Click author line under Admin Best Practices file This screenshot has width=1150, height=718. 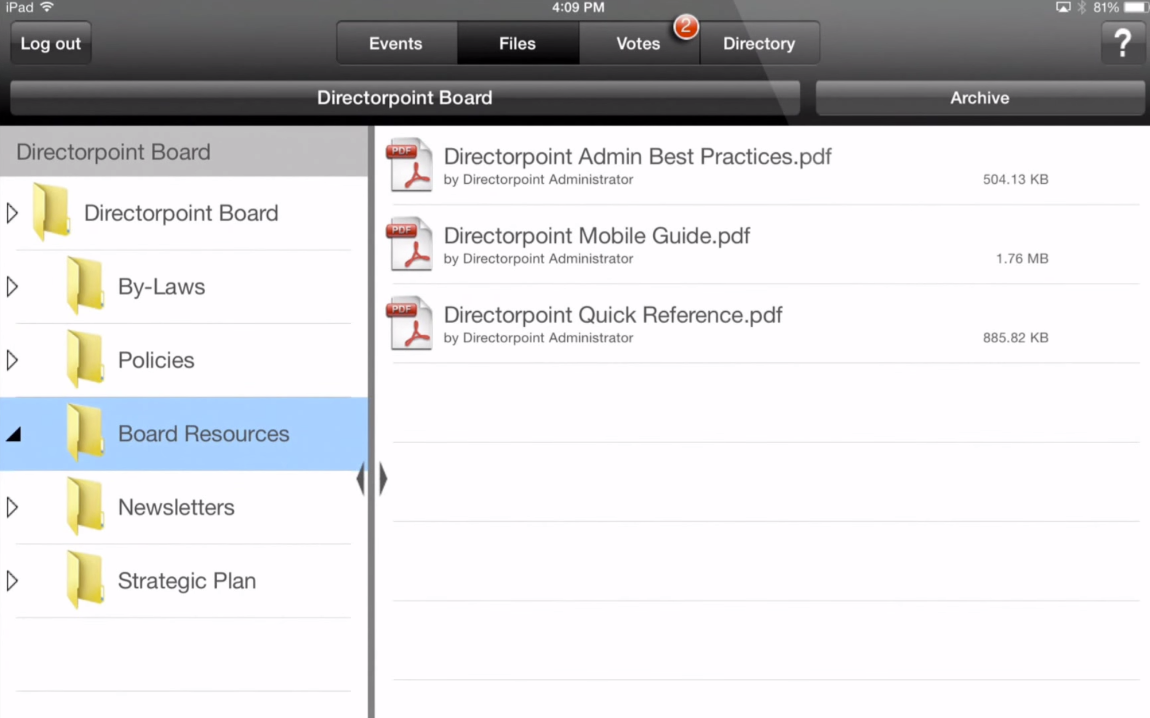click(538, 179)
